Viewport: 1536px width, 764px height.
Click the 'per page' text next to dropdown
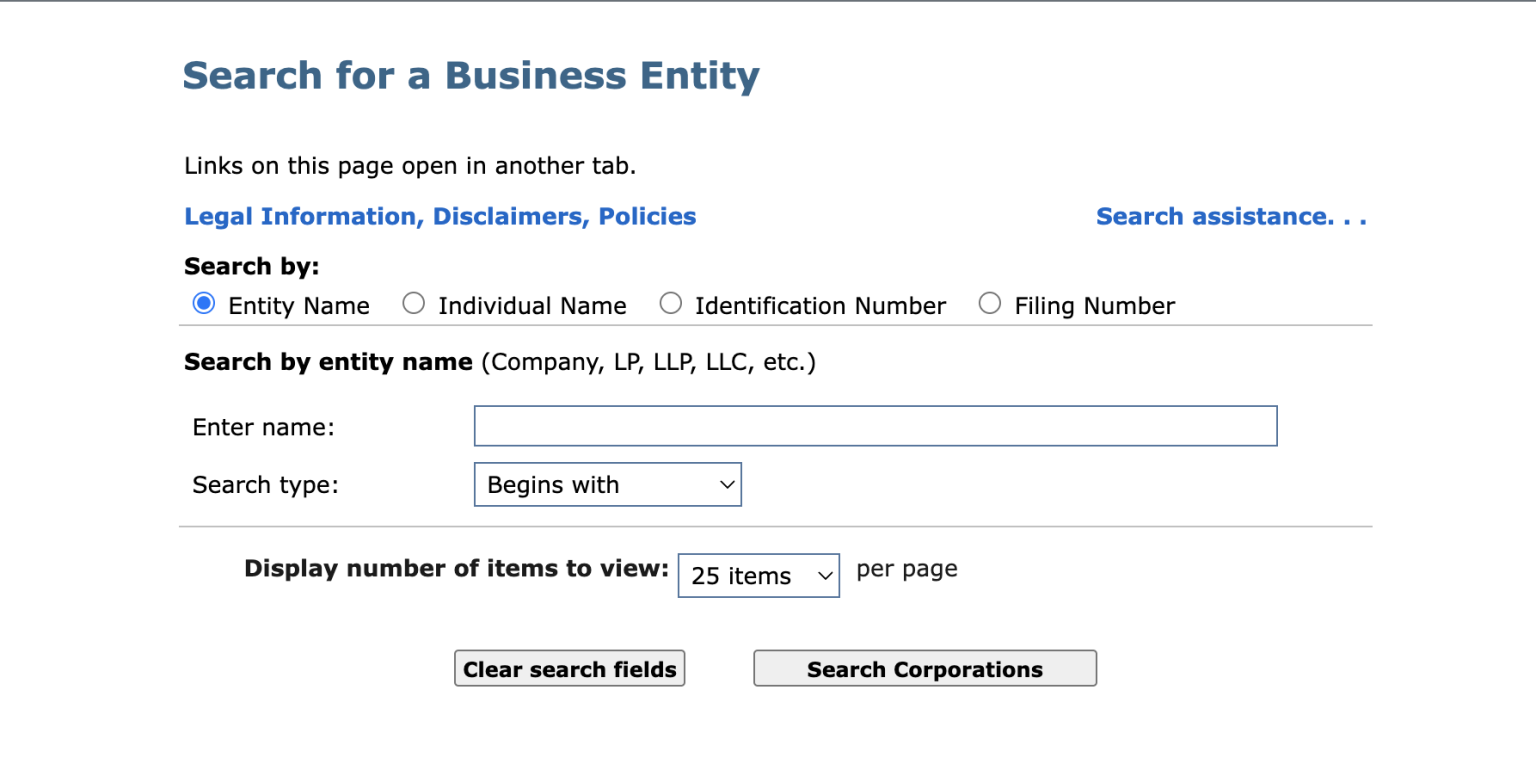[x=905, y=568]
